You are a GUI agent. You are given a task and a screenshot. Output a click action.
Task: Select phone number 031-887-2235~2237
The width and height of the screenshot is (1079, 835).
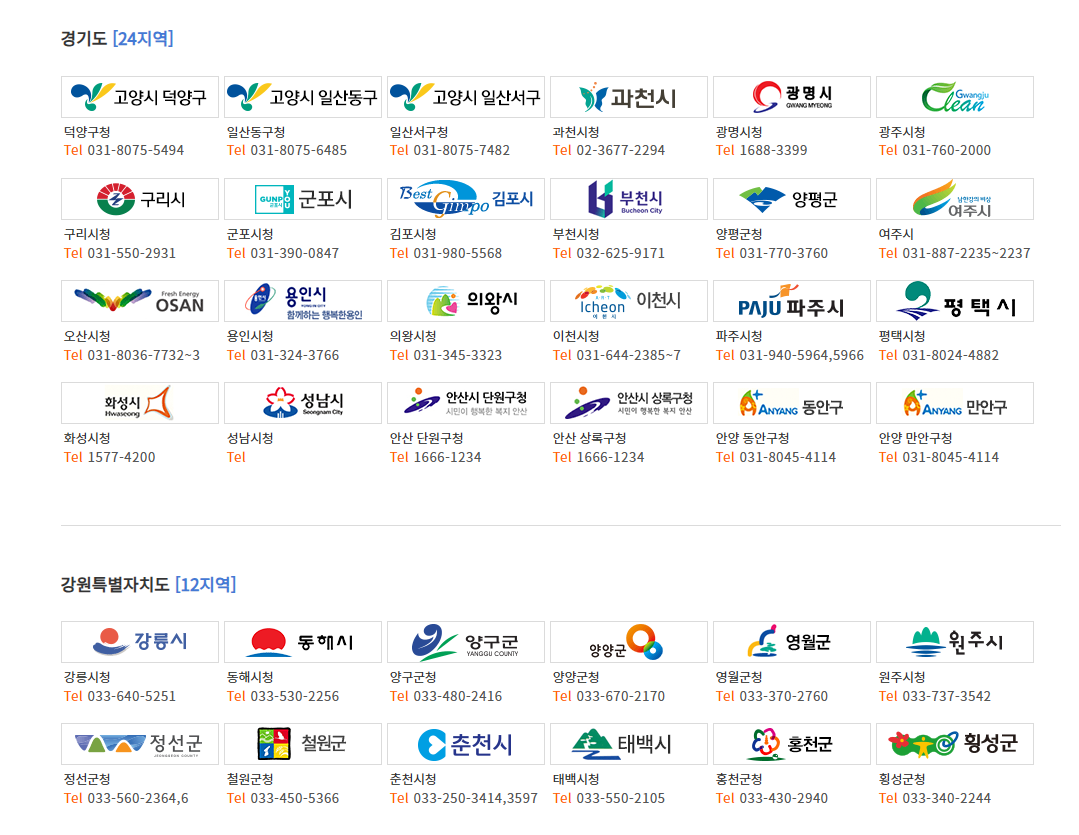966,253
